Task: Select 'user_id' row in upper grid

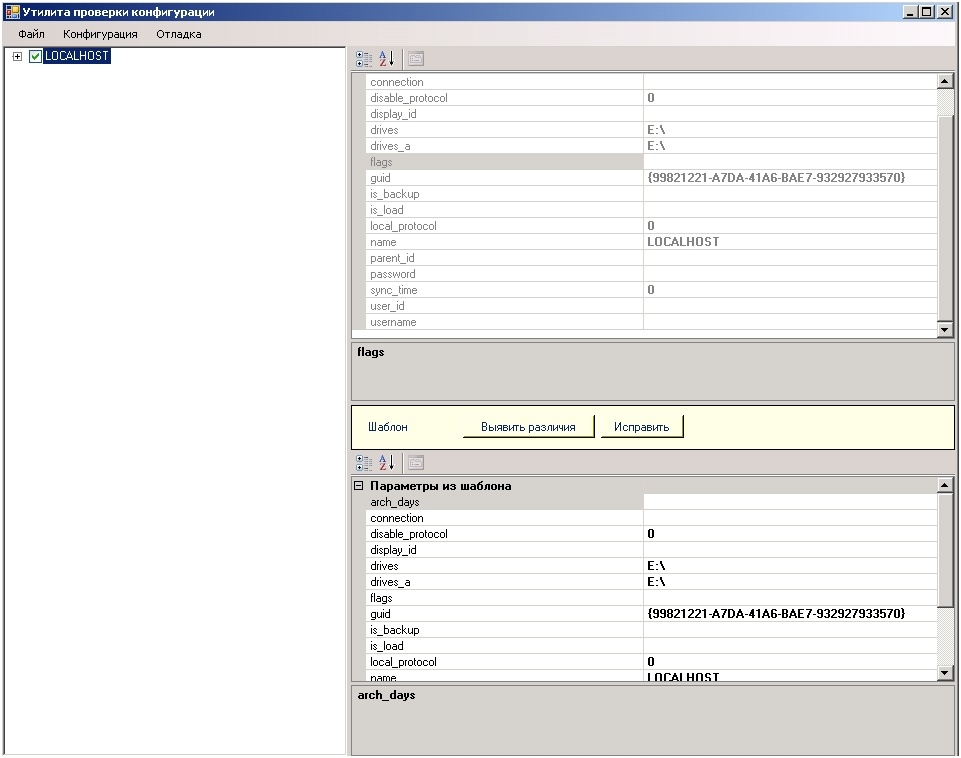Action: 651,306
